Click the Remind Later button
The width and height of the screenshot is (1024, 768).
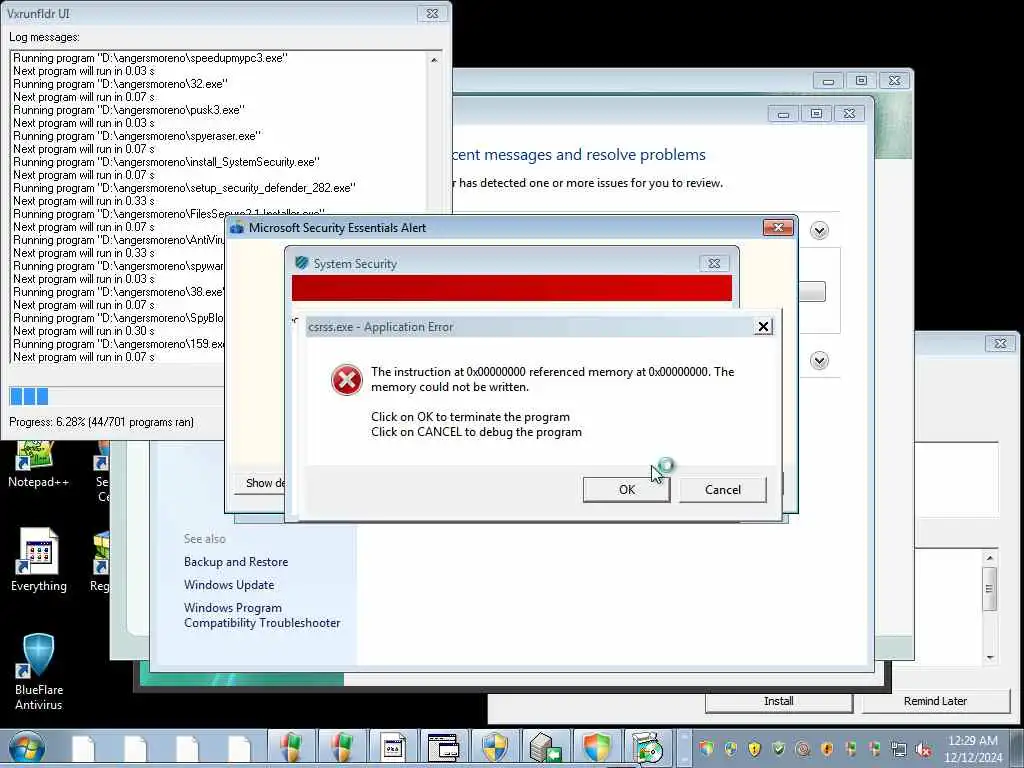(935, 701)
